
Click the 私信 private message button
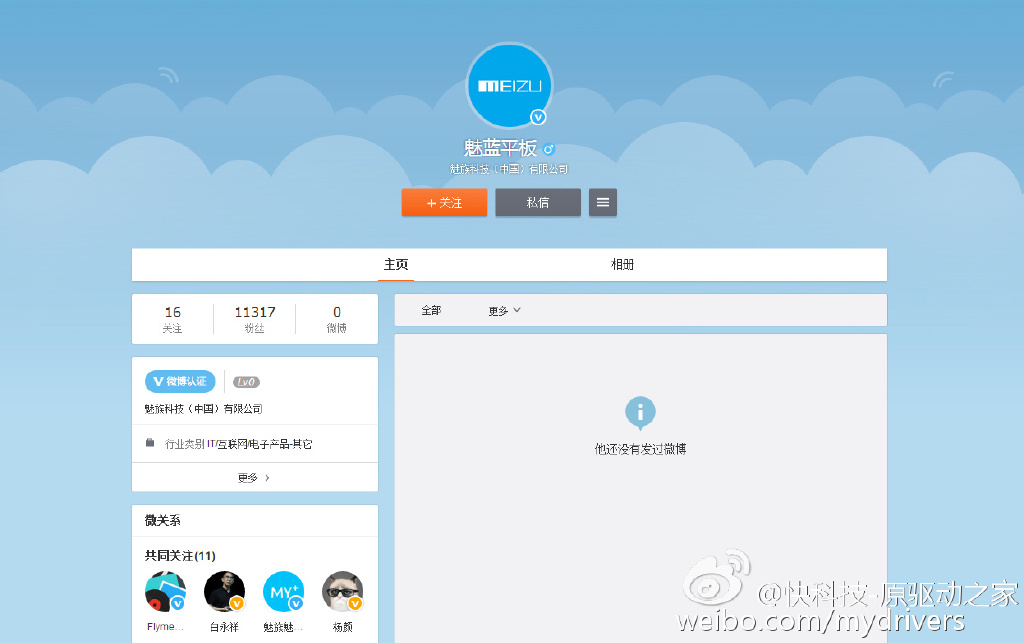(x=537, y=202)
